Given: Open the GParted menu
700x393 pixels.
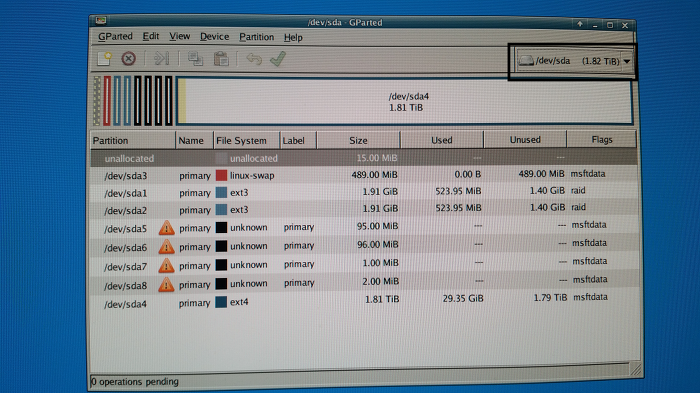Looking at the screenshot, I should pyautogui.click(x=115, y=36).
